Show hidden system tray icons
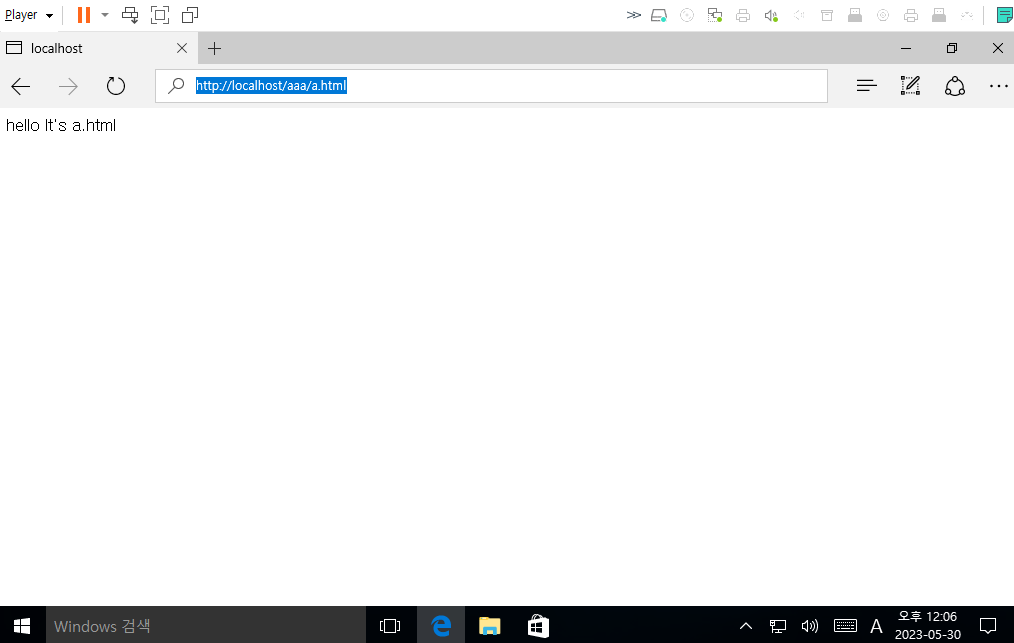 click(746, 626)
